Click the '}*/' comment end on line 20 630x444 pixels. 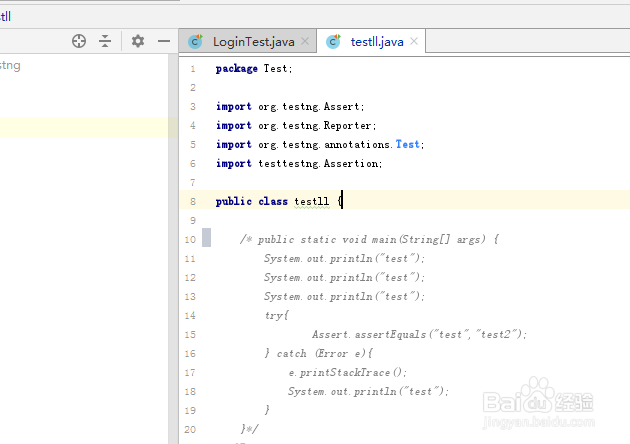coord(250,429)
